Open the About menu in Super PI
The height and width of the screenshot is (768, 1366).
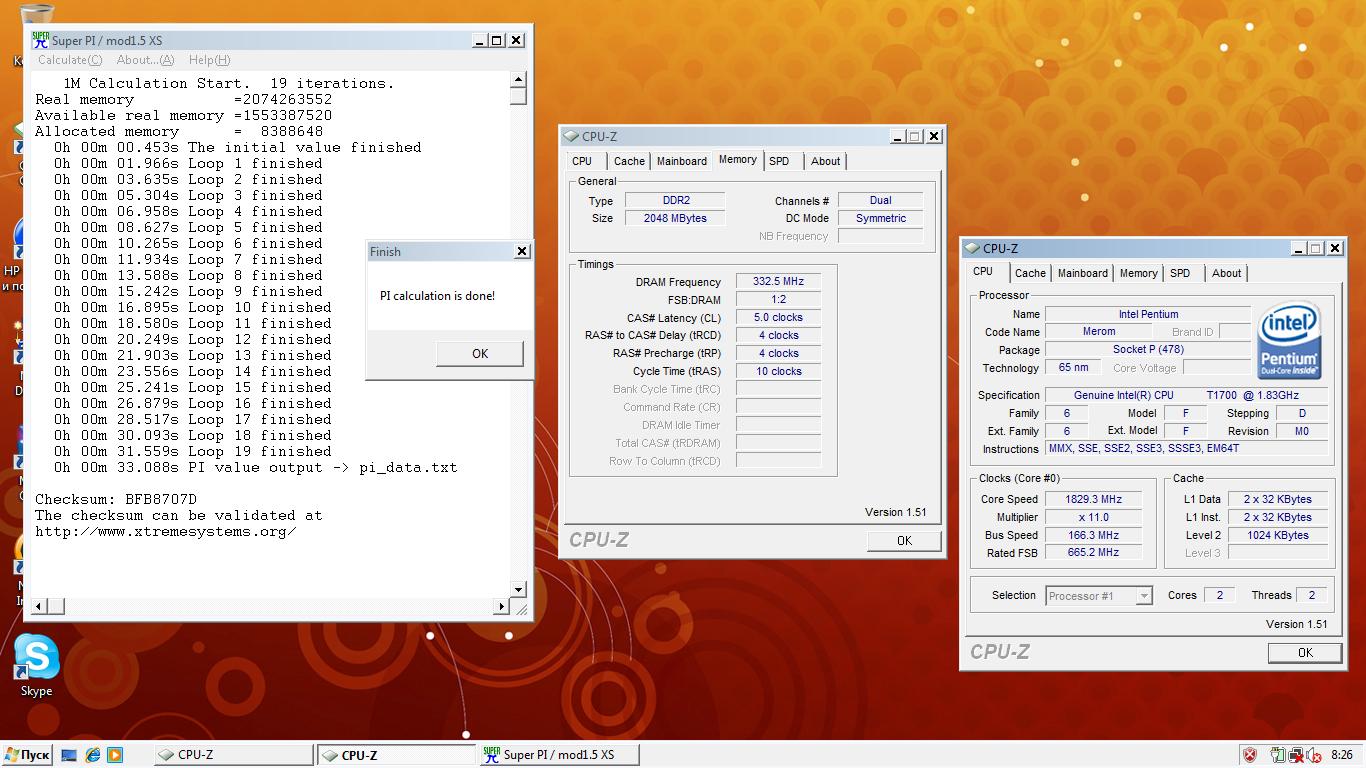[145, 60]
